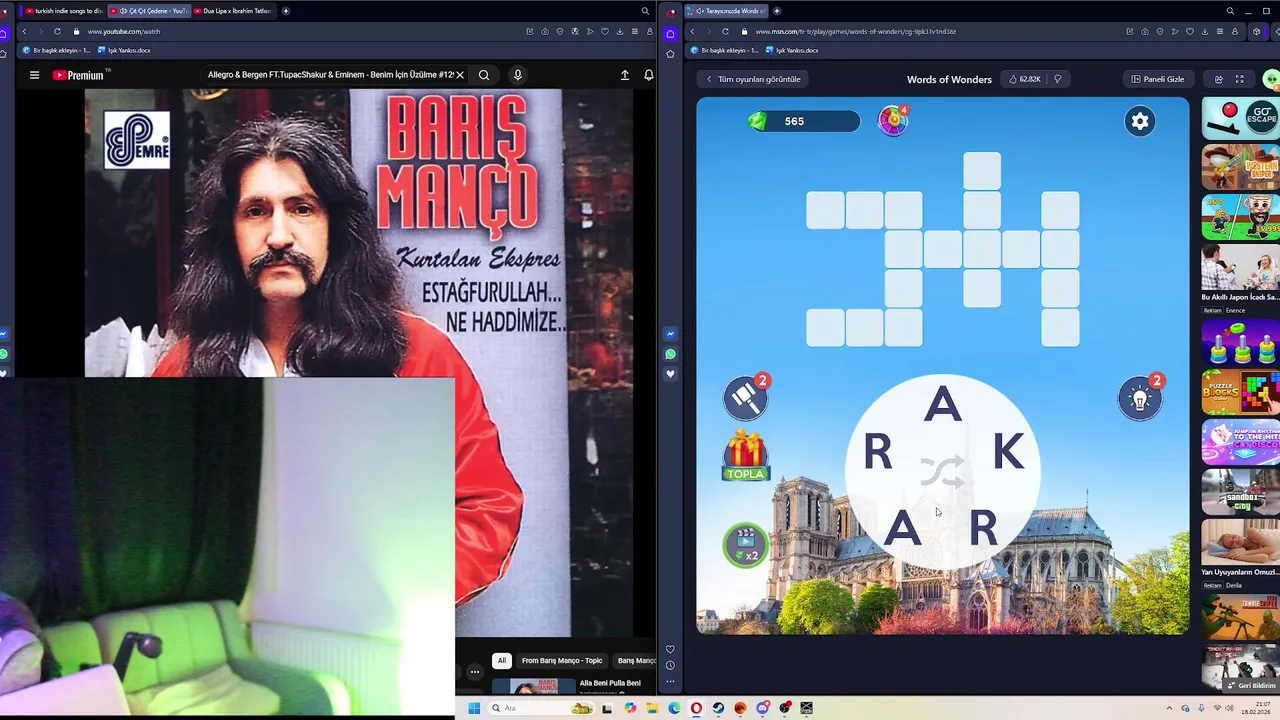Start YouTube voice search microphone

click(517, 75)
